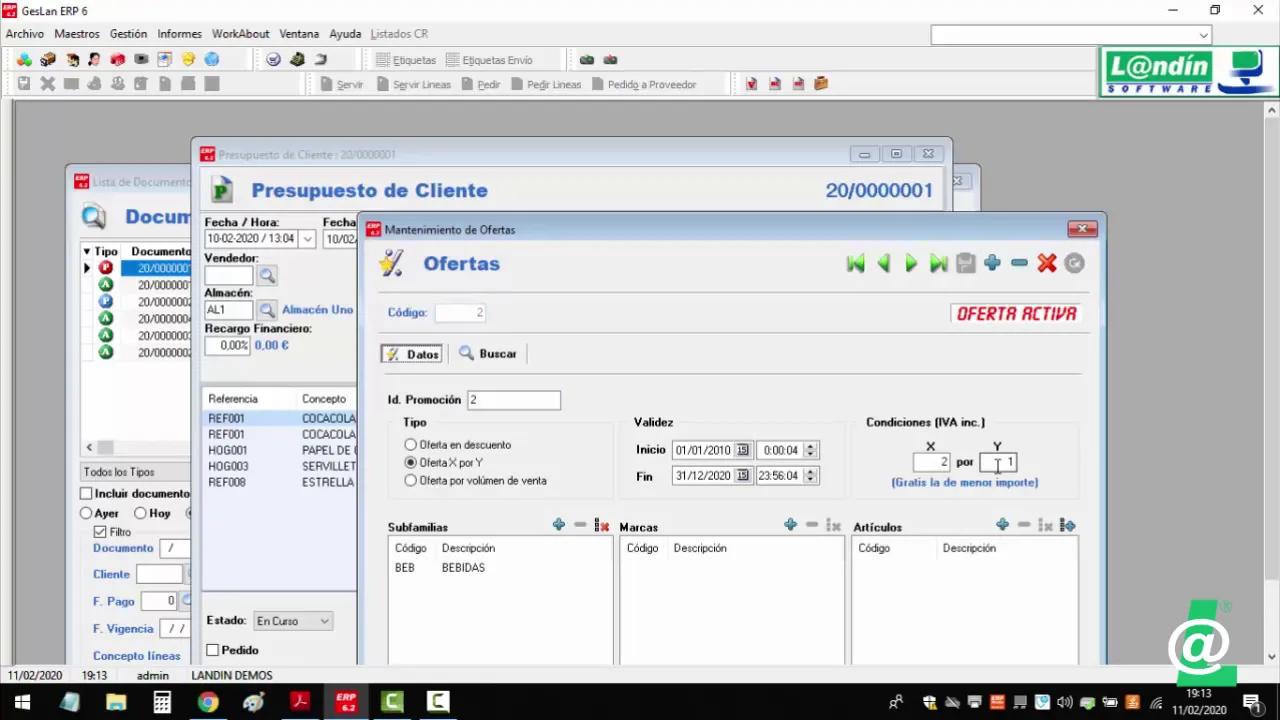This screenshot has height=720, width=1280.
Task: Add new offer with top plus icon
Action: click(992, 263)
